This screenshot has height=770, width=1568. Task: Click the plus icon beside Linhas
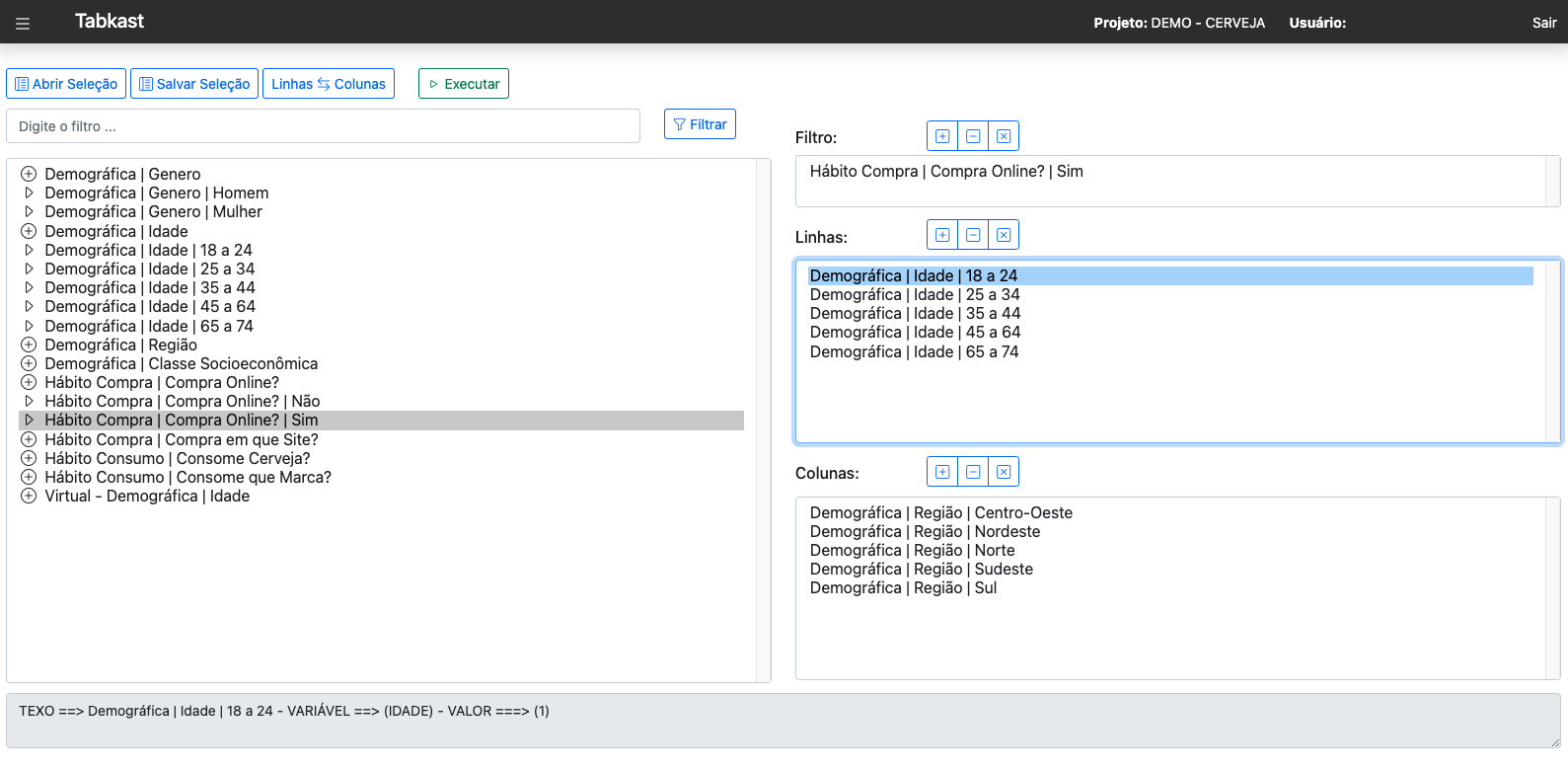[x=942, y=235]
